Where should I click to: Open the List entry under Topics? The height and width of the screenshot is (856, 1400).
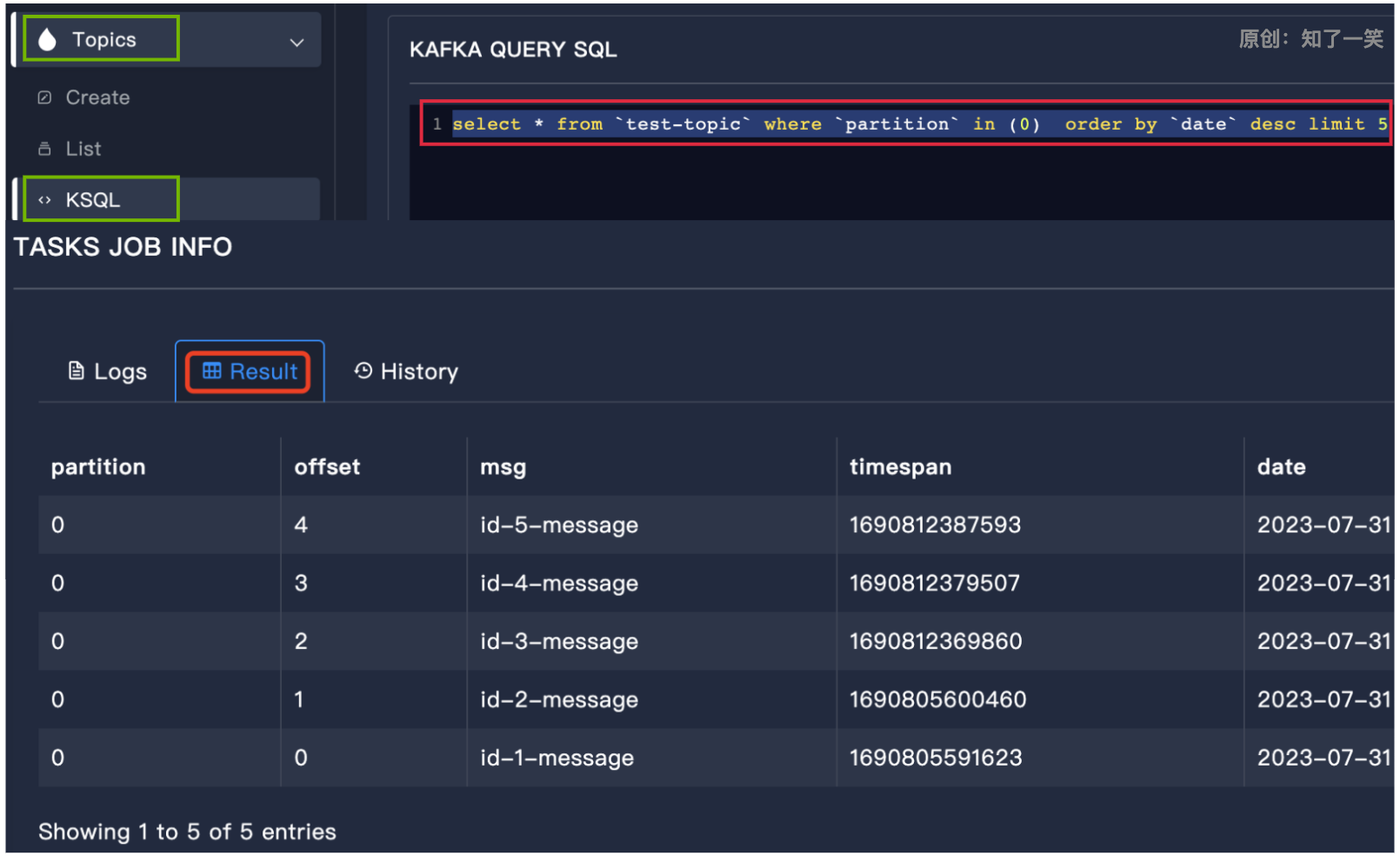pos(83,148)
